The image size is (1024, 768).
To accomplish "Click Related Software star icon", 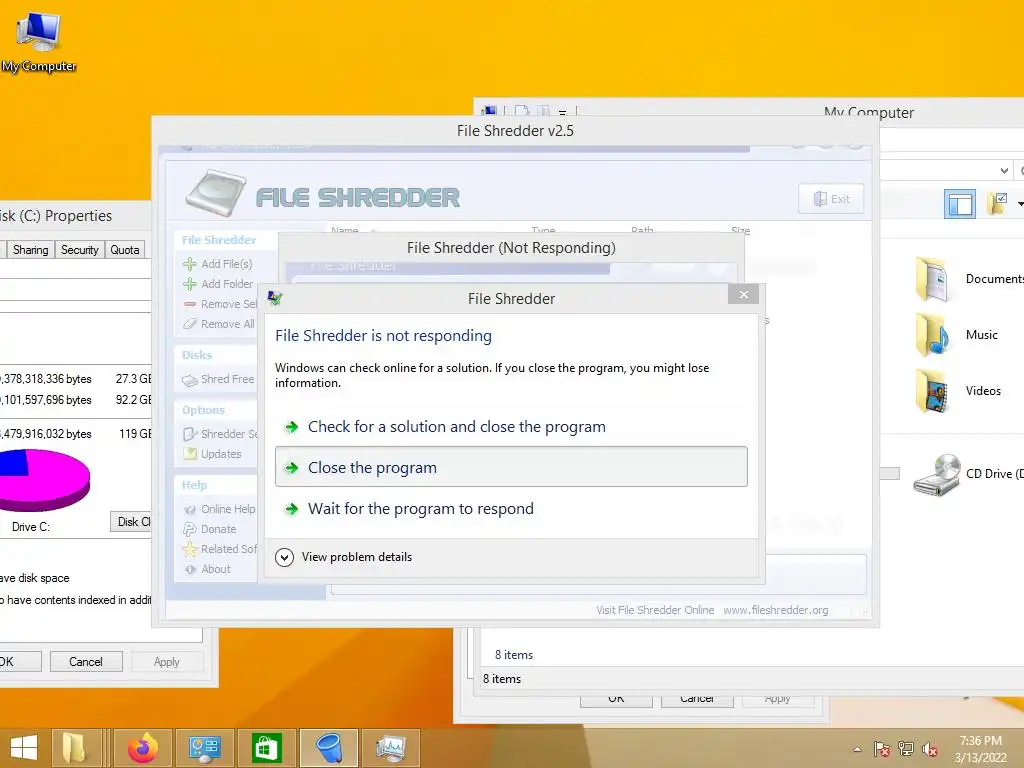I will (x=189, y=549).
